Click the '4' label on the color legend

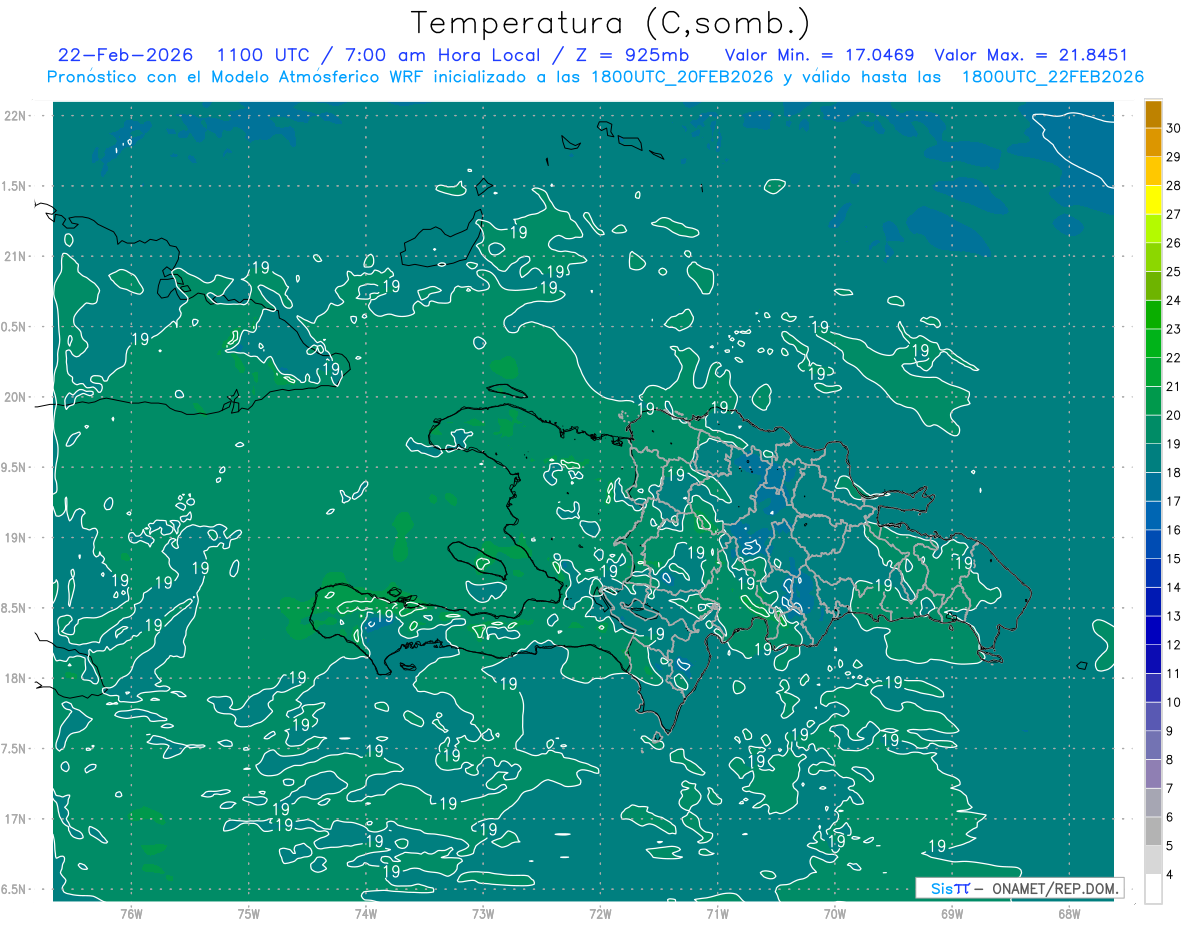[1170, 874]
